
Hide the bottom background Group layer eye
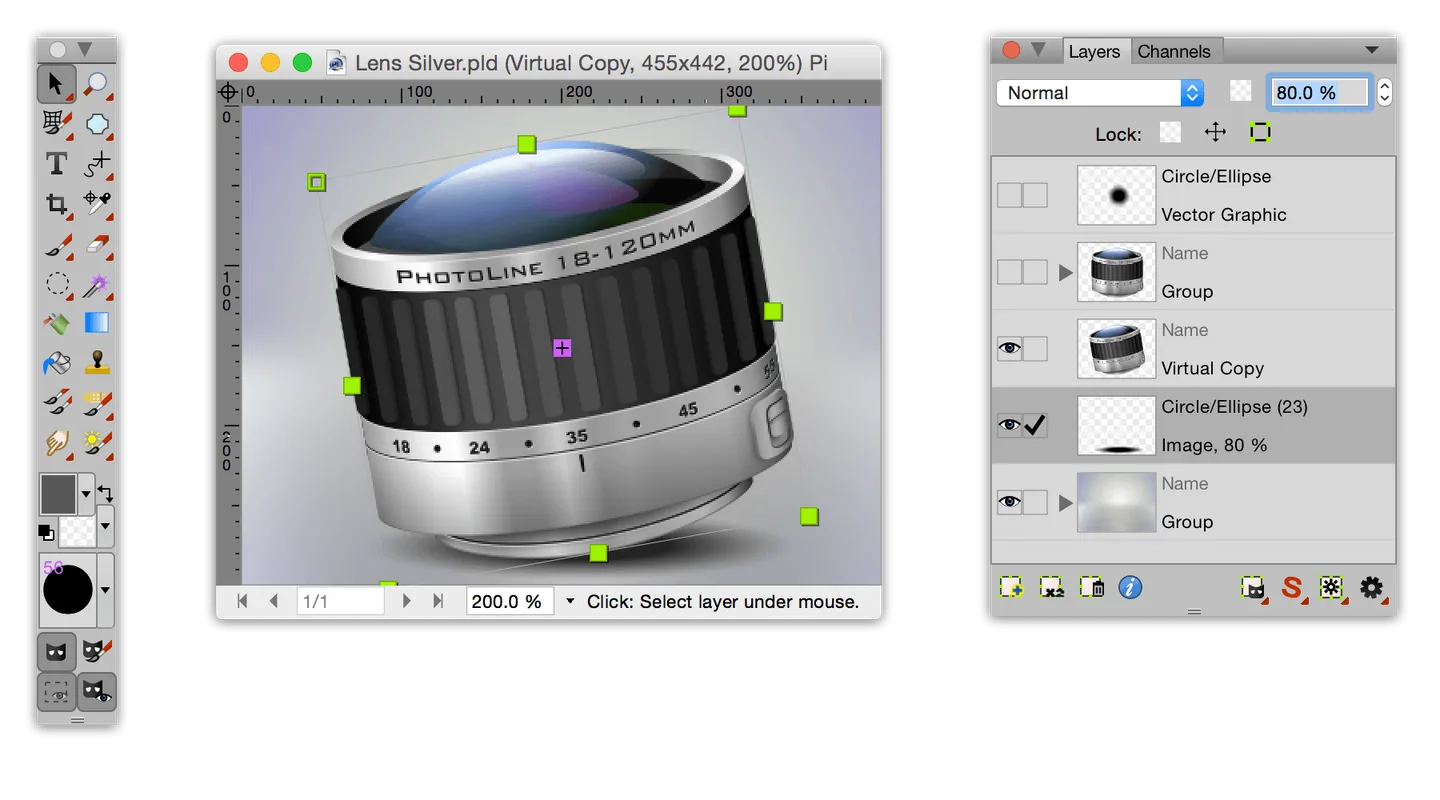tap(1009, 502)
